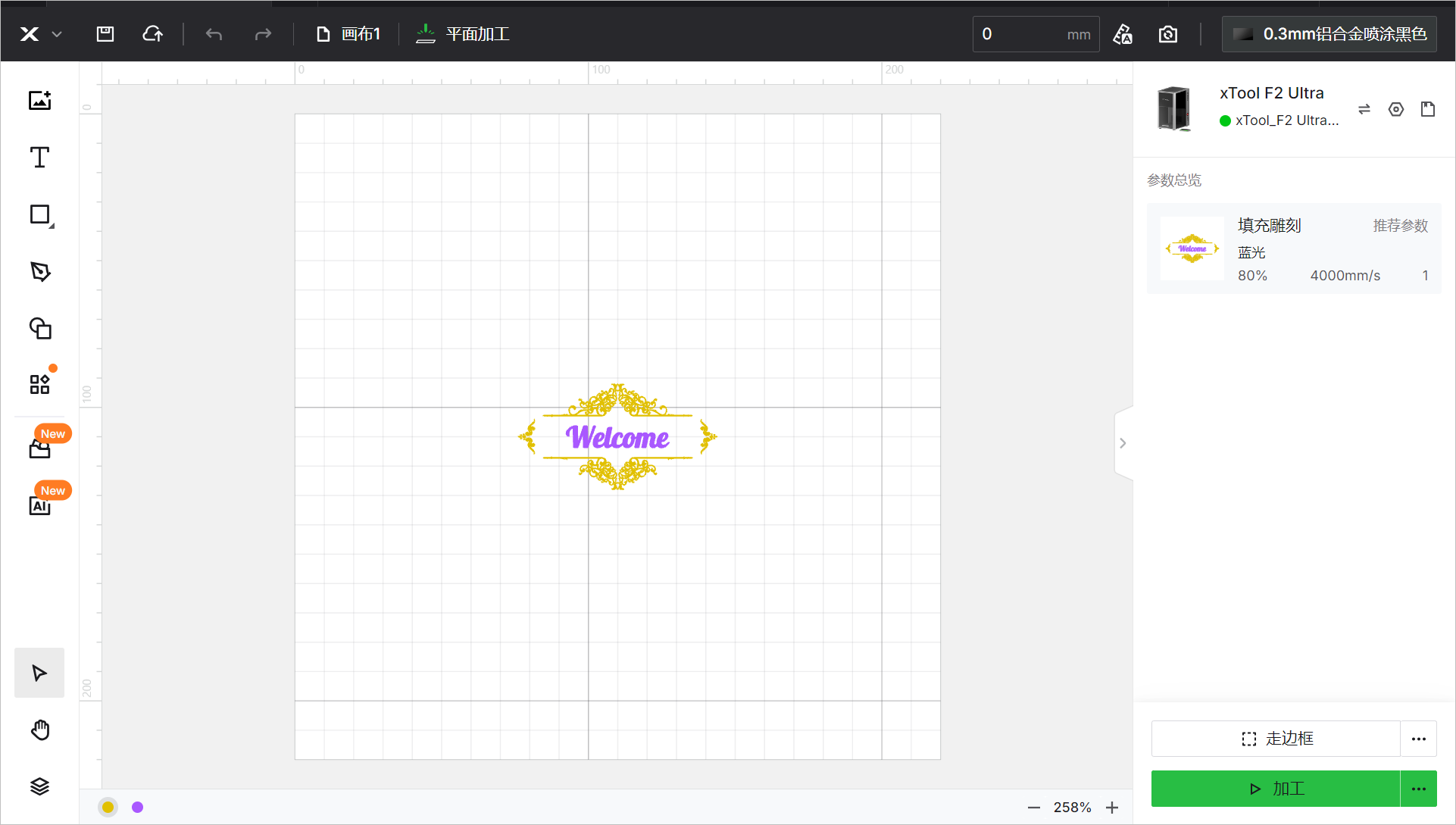Open the insert image tool
The height and width of the screenshot is (825, 1456).
[39, 101]
